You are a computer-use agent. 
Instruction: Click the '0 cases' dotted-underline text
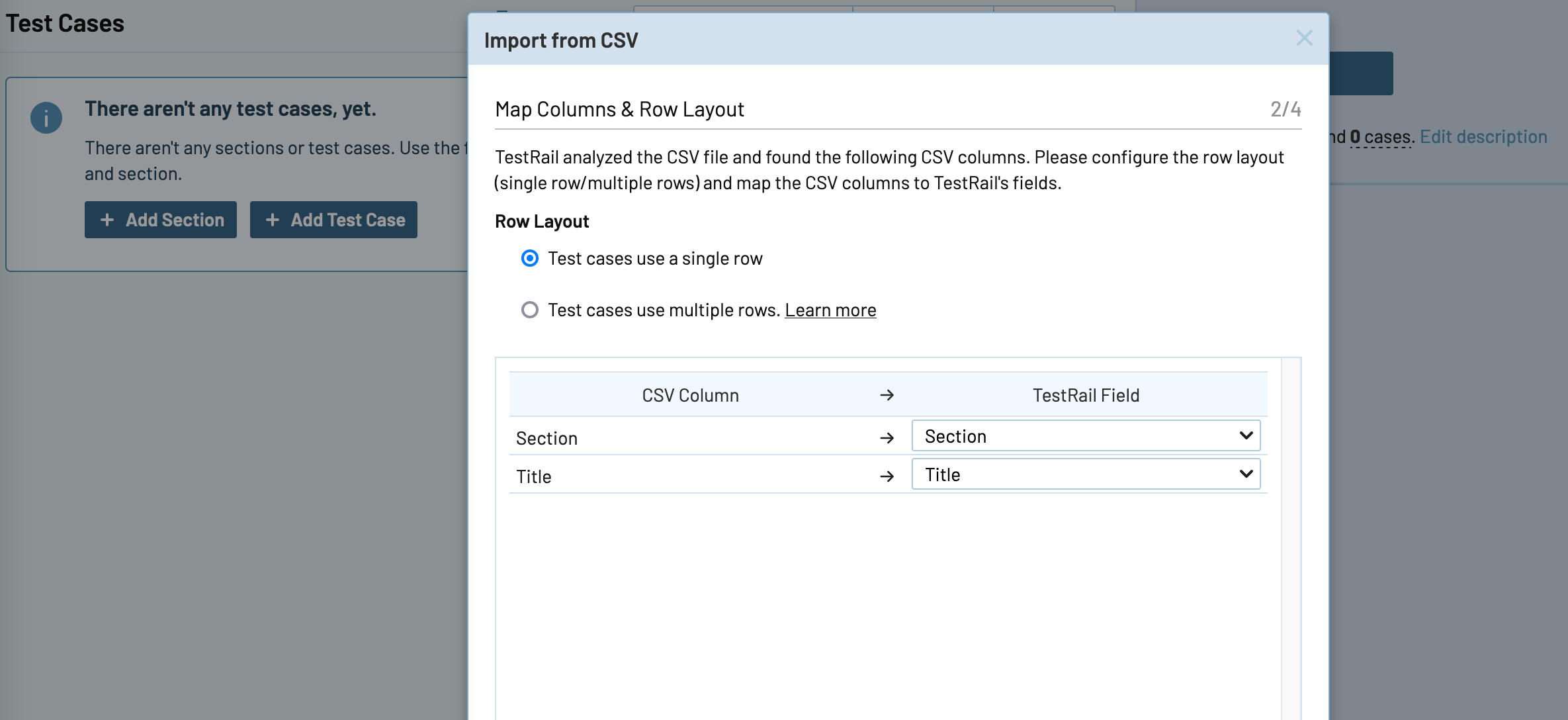point(1381,137)
